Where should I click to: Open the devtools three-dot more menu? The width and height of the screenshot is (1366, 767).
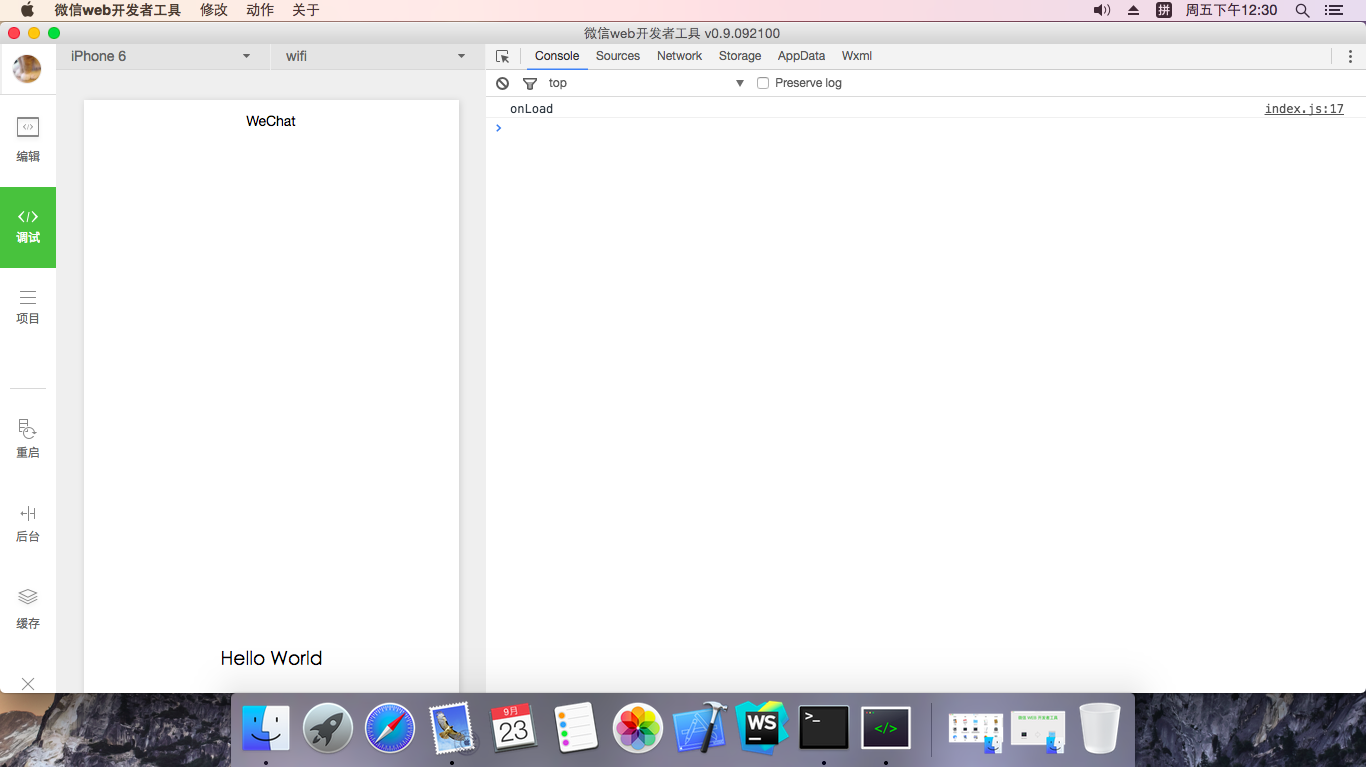(1351, 56)
